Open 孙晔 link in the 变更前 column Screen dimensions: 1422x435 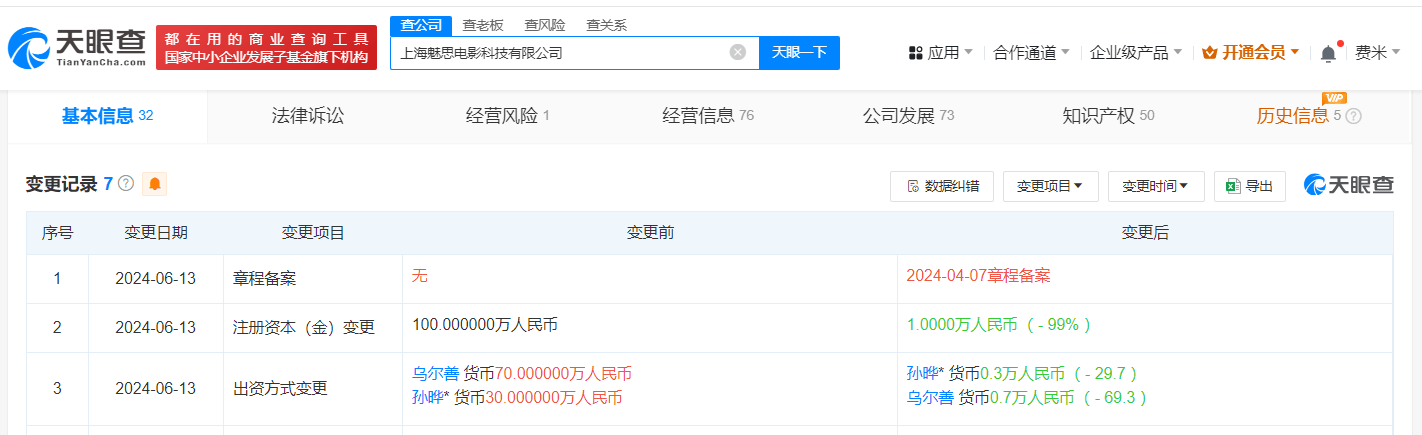pyautogui.click(x=427, y=397)
